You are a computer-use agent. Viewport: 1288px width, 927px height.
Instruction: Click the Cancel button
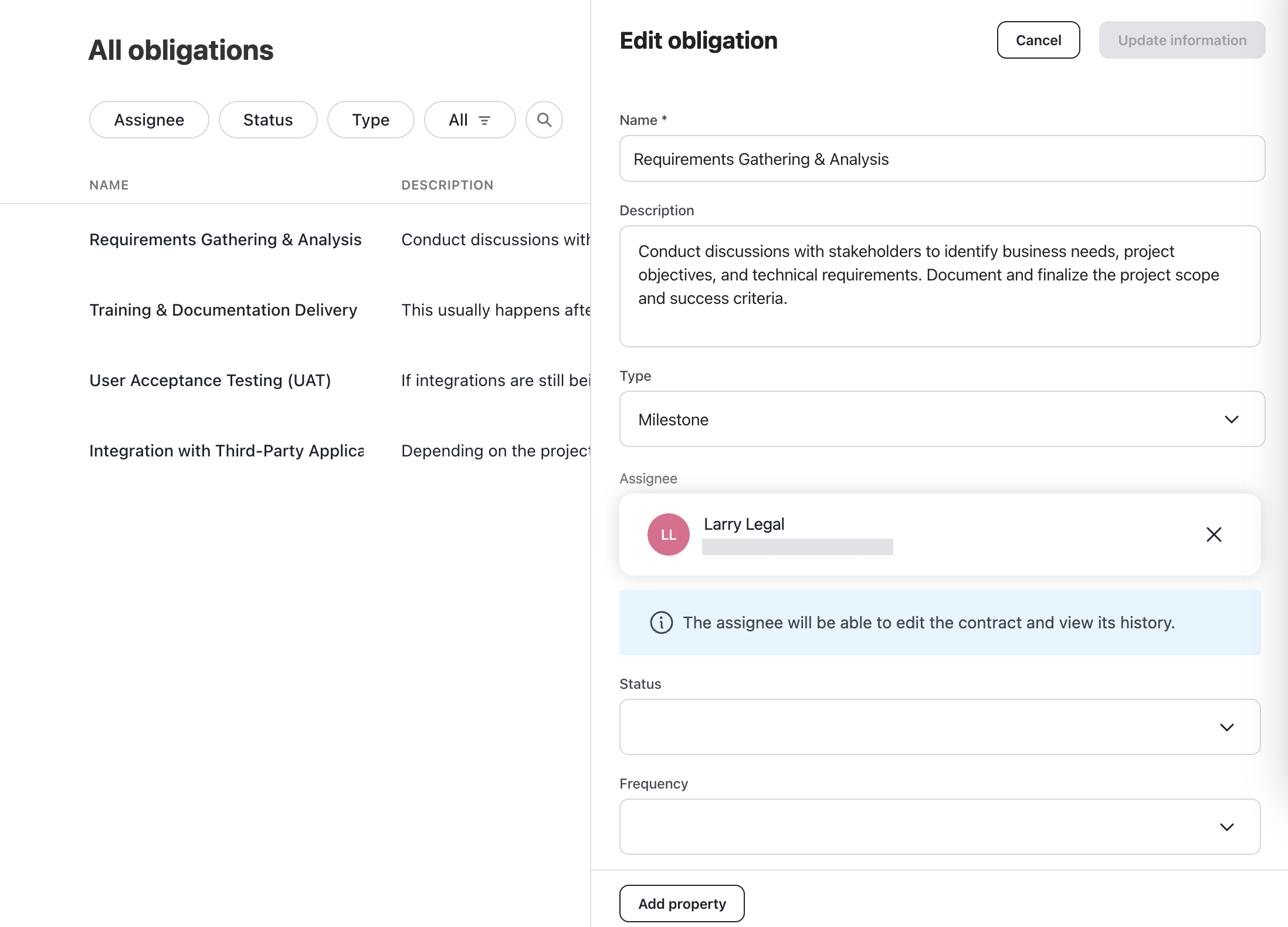[x=1038, y=40]
